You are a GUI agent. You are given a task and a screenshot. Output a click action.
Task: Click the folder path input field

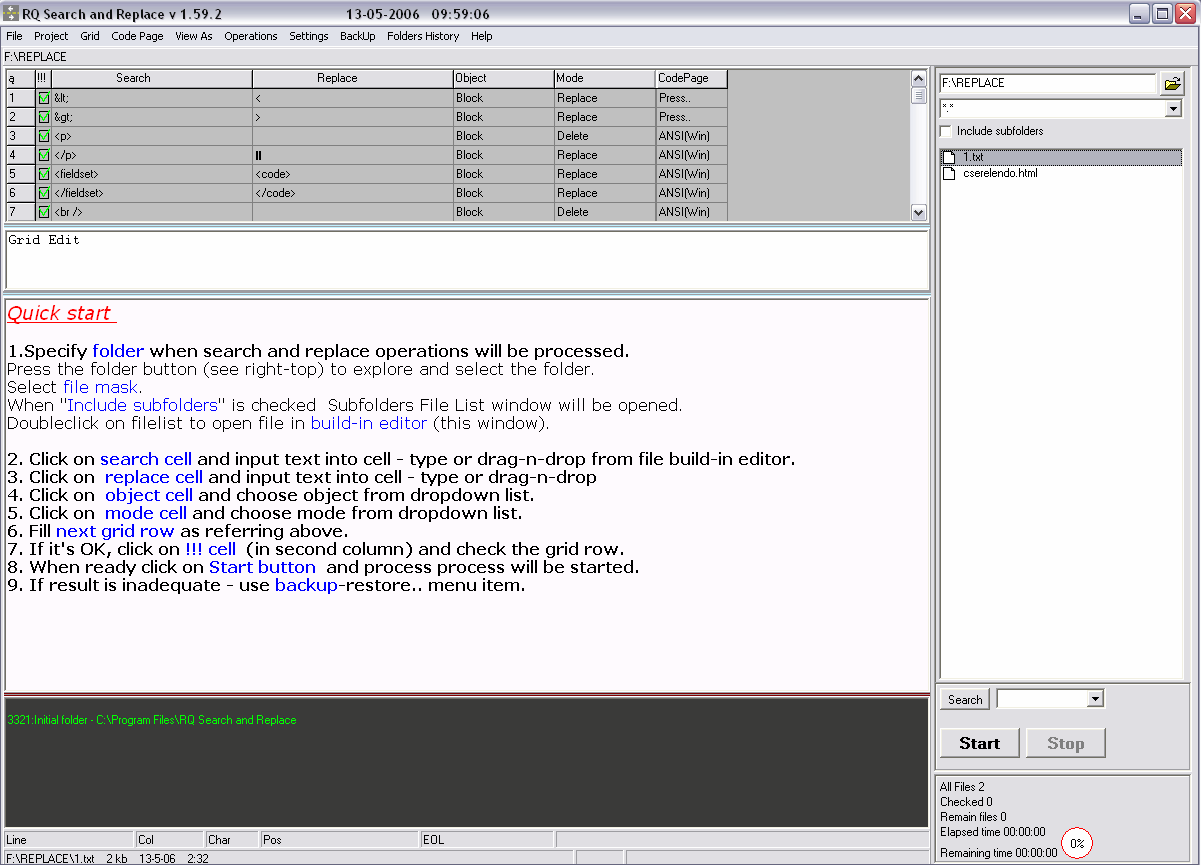tap(1047, 83)
